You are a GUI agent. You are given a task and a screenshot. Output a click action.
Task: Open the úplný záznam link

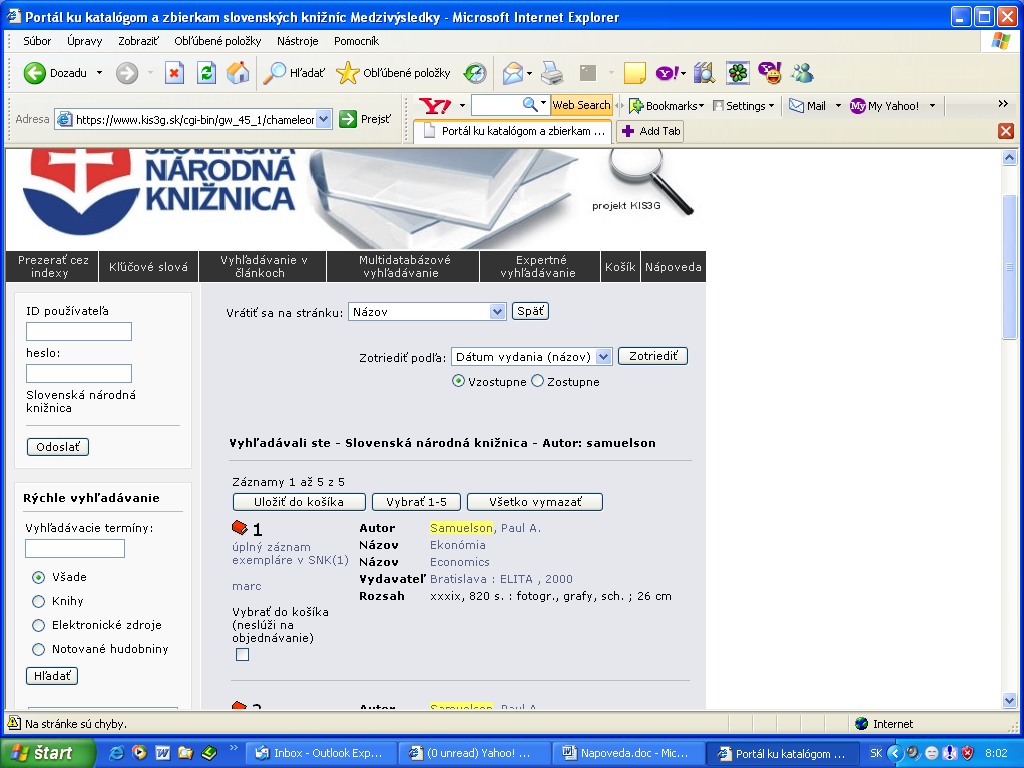pos(271,547)
